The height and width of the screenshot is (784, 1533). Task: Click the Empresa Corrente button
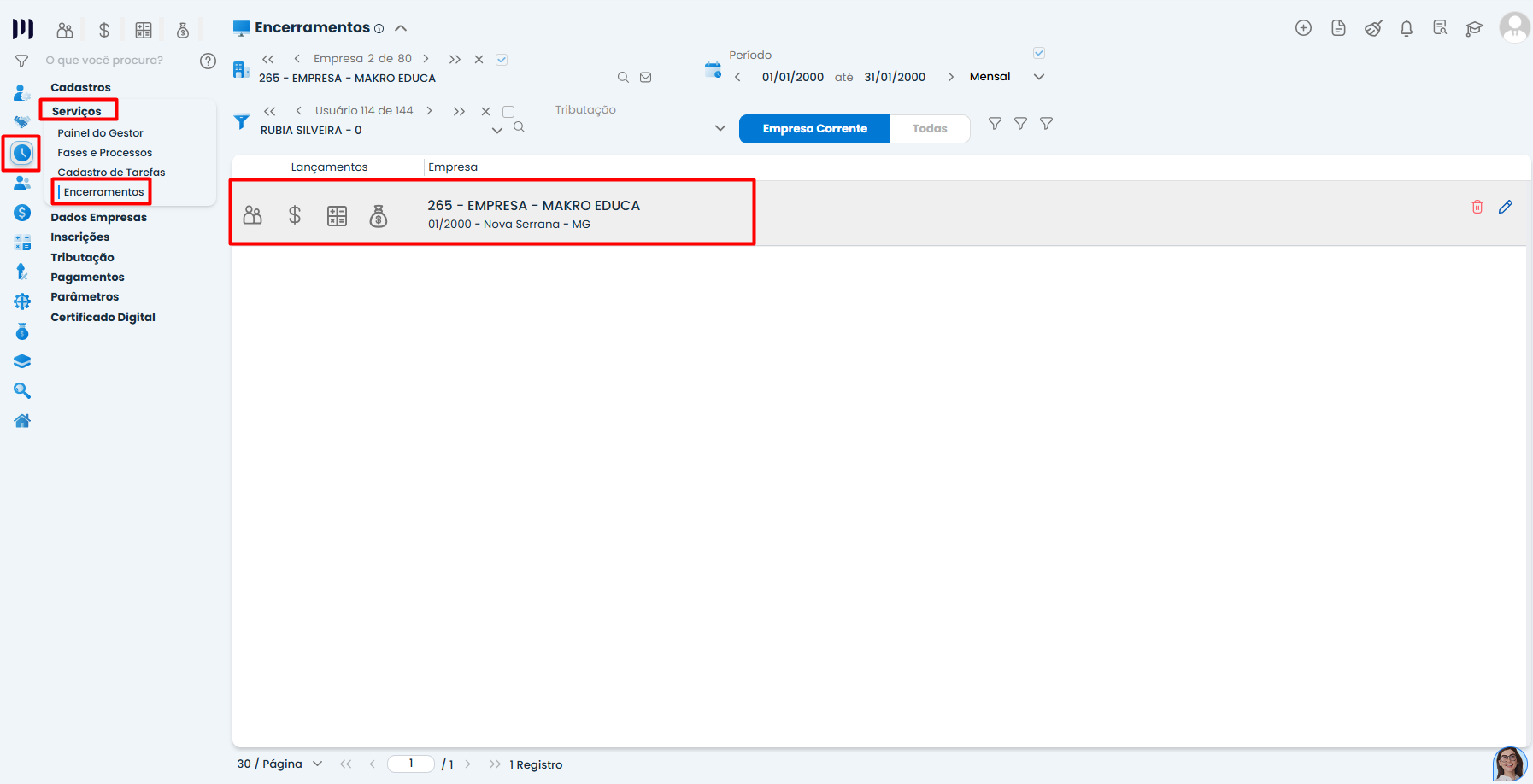[814, 129]
